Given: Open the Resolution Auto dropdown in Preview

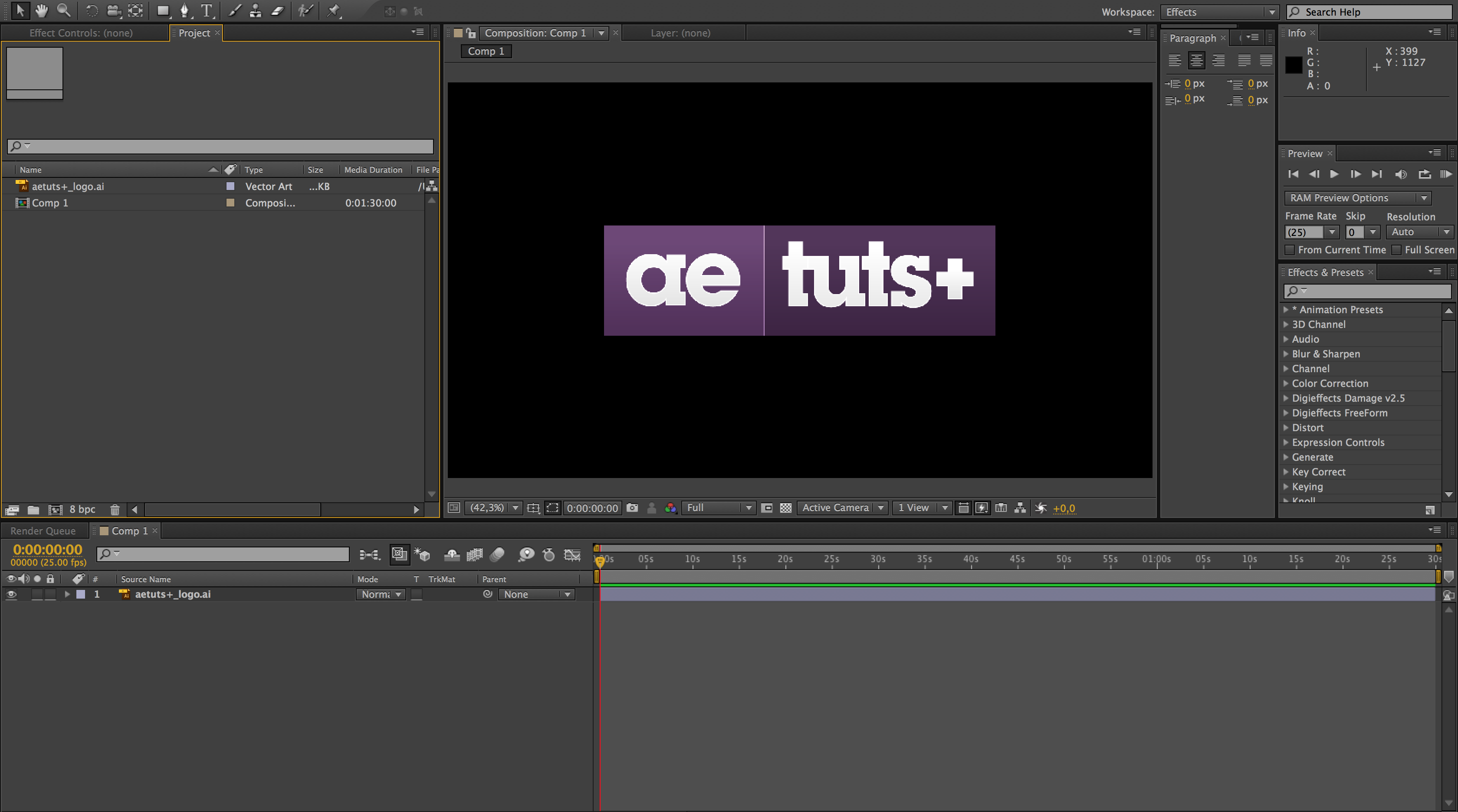Looking at the screenshot, I should coord(1419,232).
